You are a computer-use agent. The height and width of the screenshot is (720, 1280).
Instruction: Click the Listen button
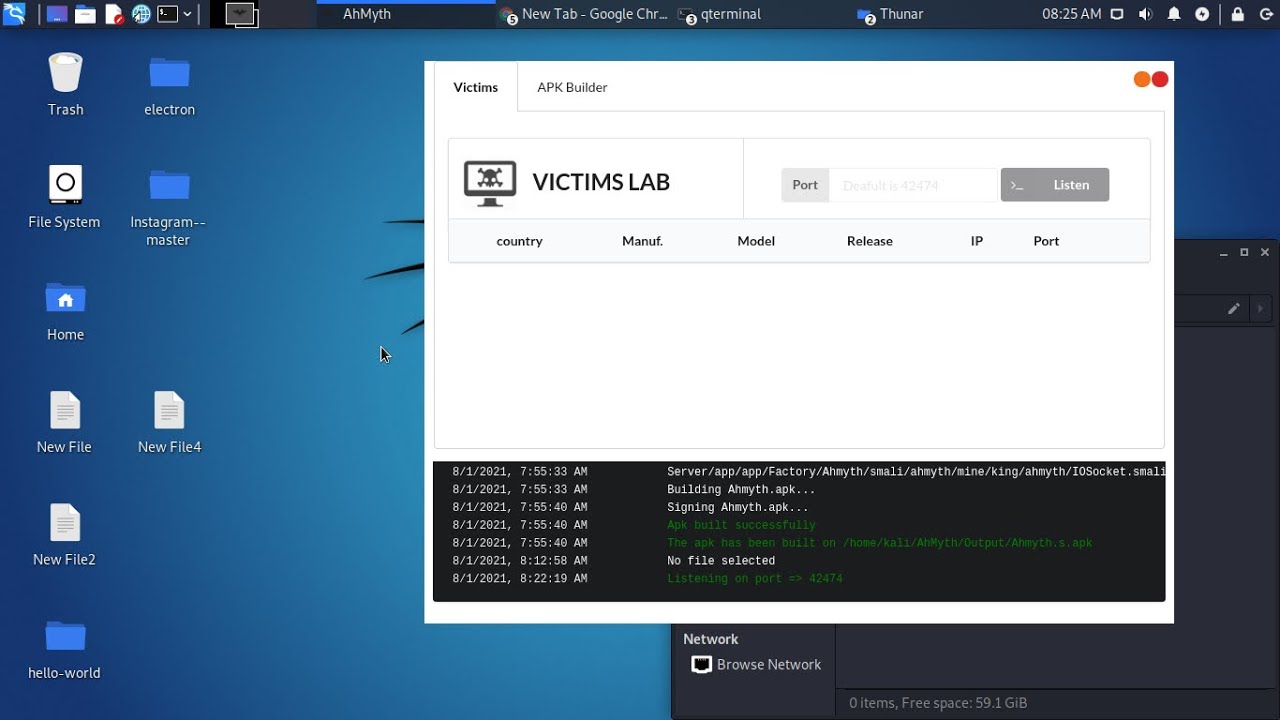pos(1055,185)
